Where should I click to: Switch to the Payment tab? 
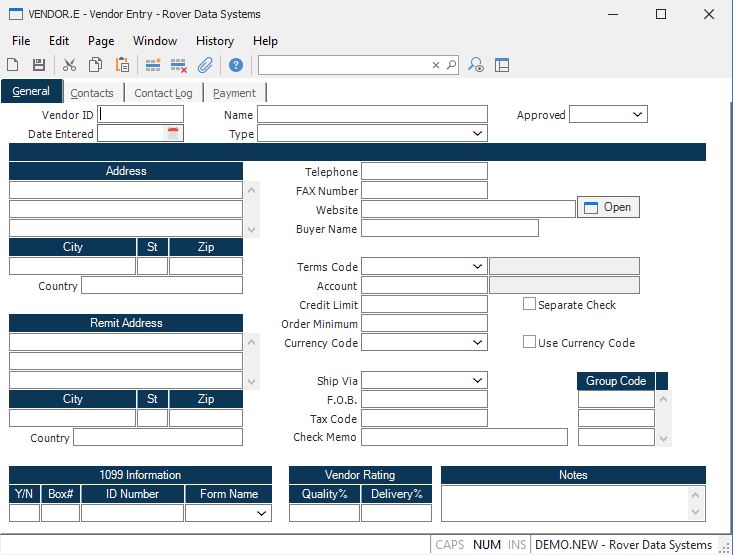(234, 93)
